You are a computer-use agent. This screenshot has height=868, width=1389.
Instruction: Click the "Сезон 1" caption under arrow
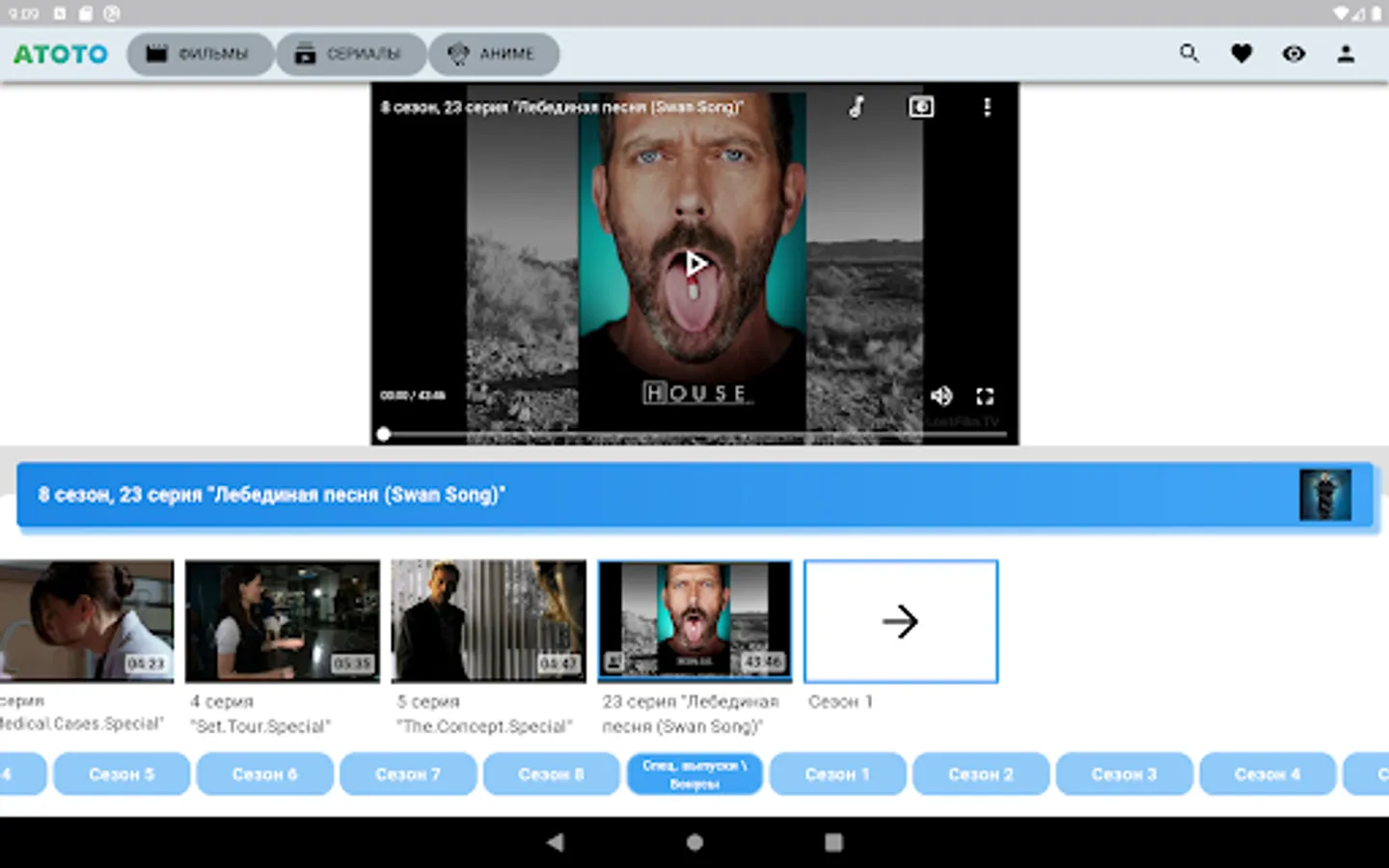(840, 702)
